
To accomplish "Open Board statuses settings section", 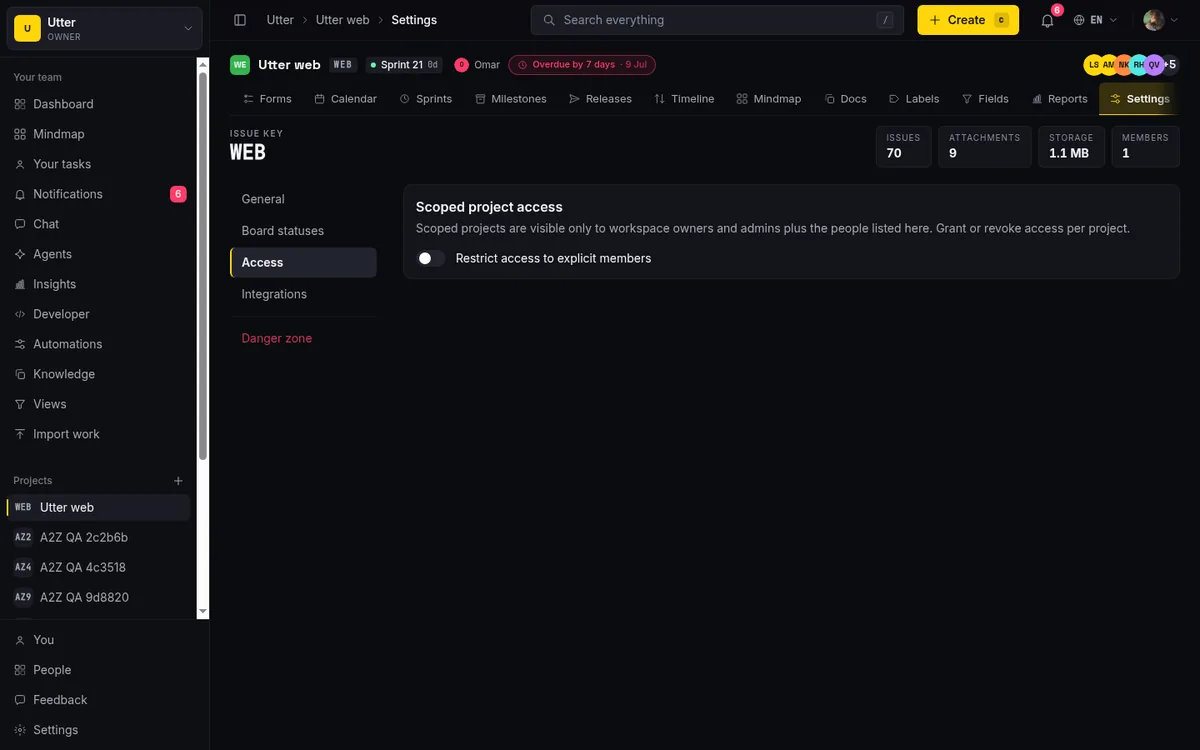I will coord(303,231).
